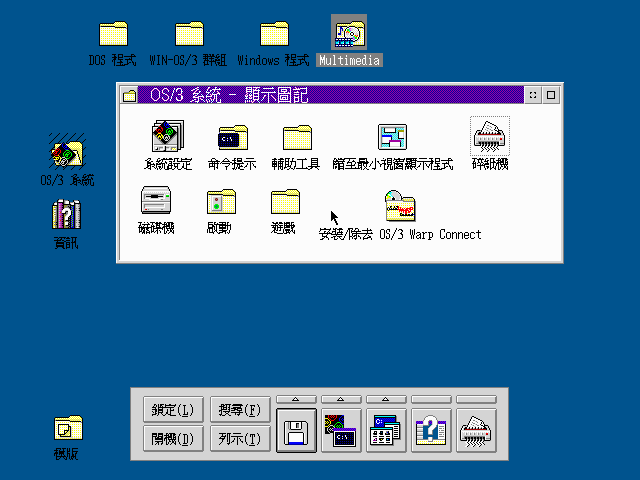Hide the OS/3 系統 window with hide button
640x480 pixels.
tap(533, 95)
